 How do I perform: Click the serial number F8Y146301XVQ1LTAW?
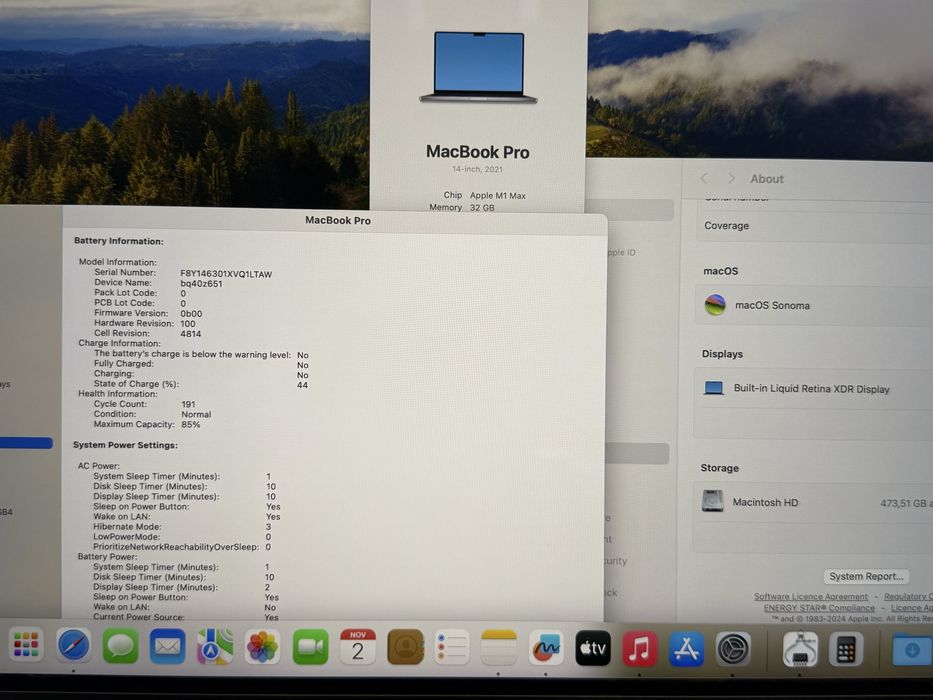click(x=226, y=274)
